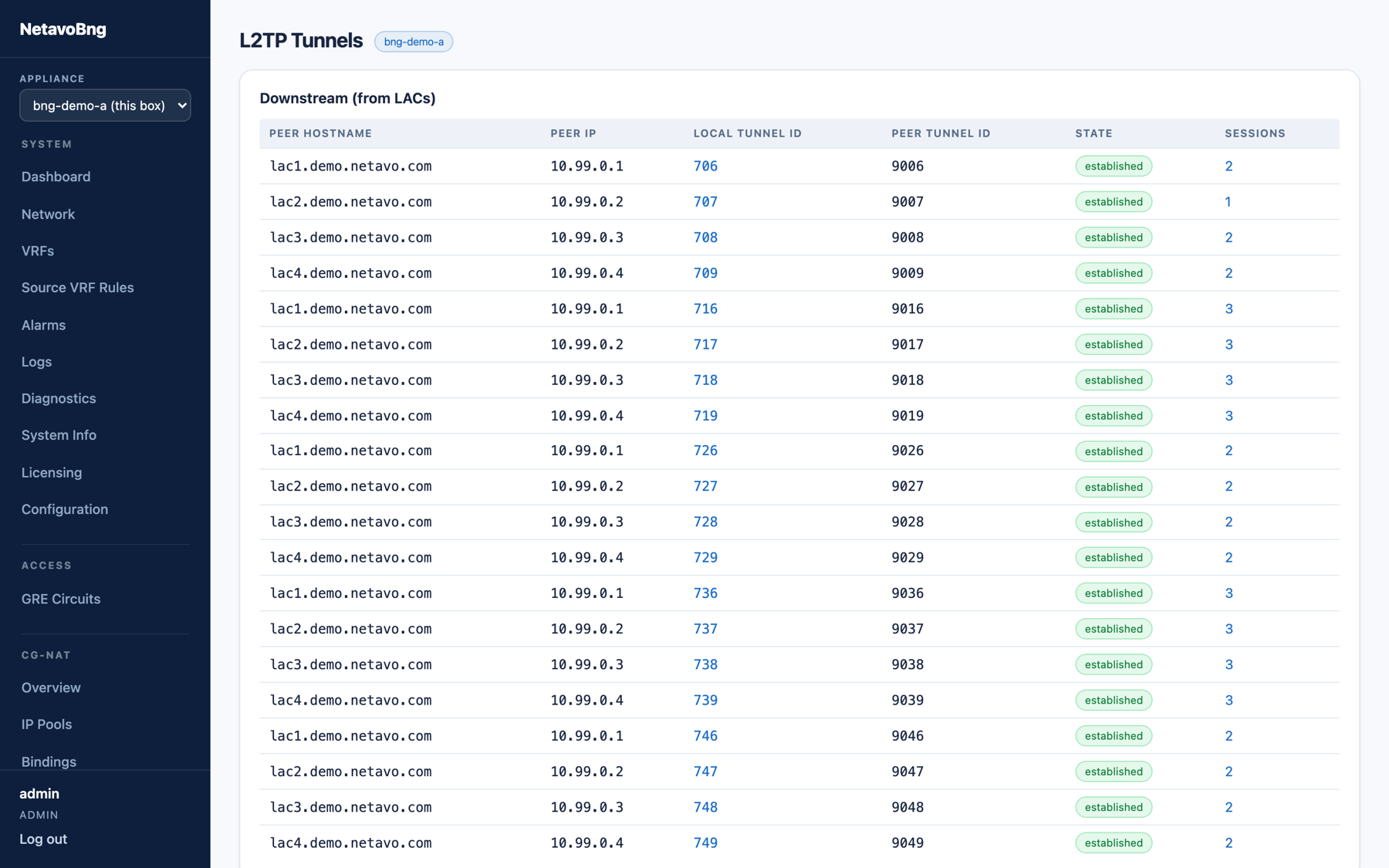View sessions count for tunnel 737
This screenshot has height=868, width=1389.
coord(1228,629)
